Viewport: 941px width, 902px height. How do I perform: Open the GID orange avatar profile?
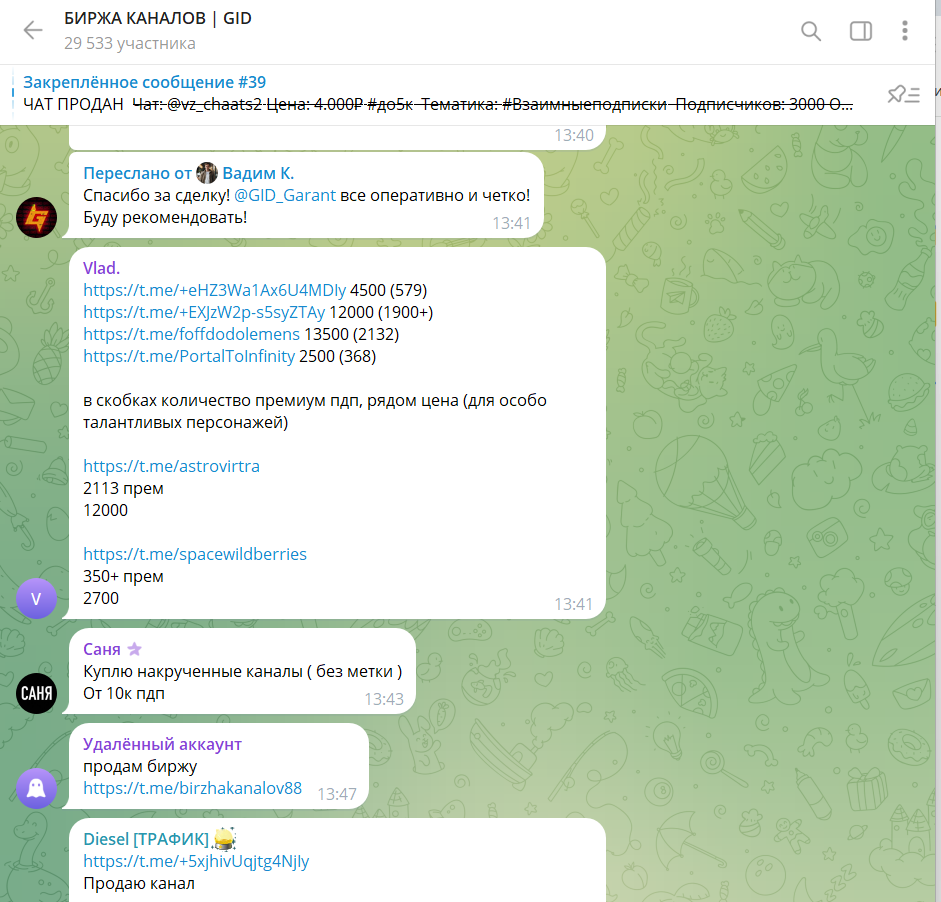tap(37, 217)
